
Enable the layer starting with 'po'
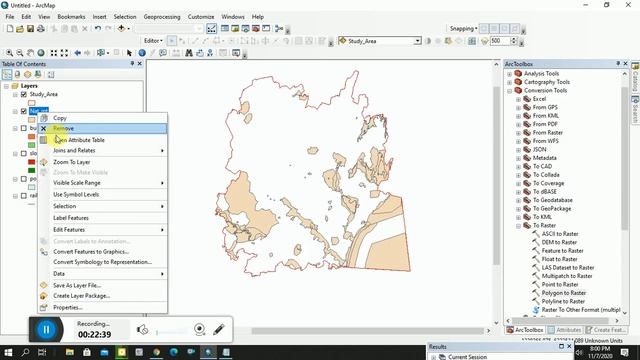point(24,179)
